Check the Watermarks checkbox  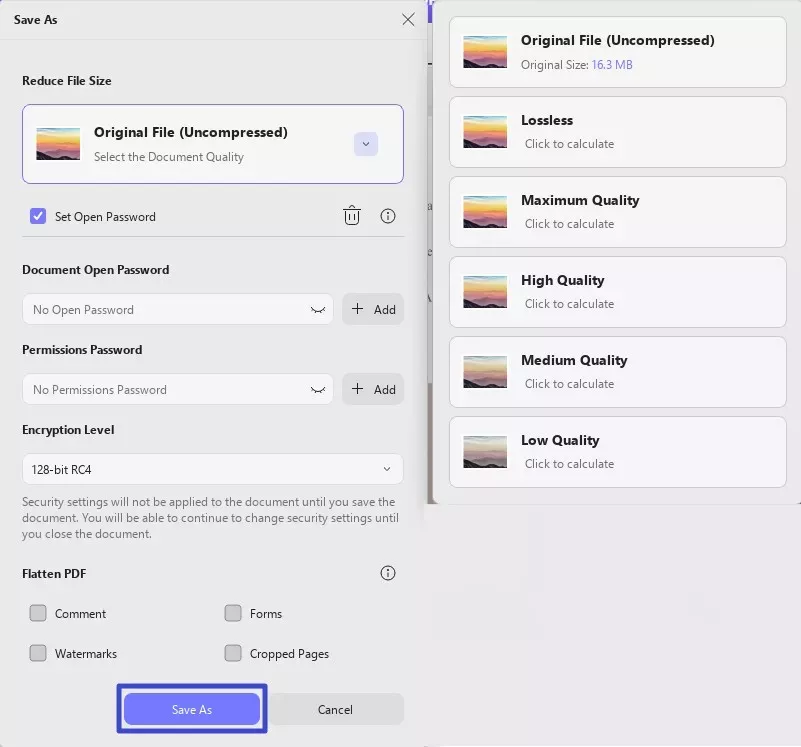[38, 653]
